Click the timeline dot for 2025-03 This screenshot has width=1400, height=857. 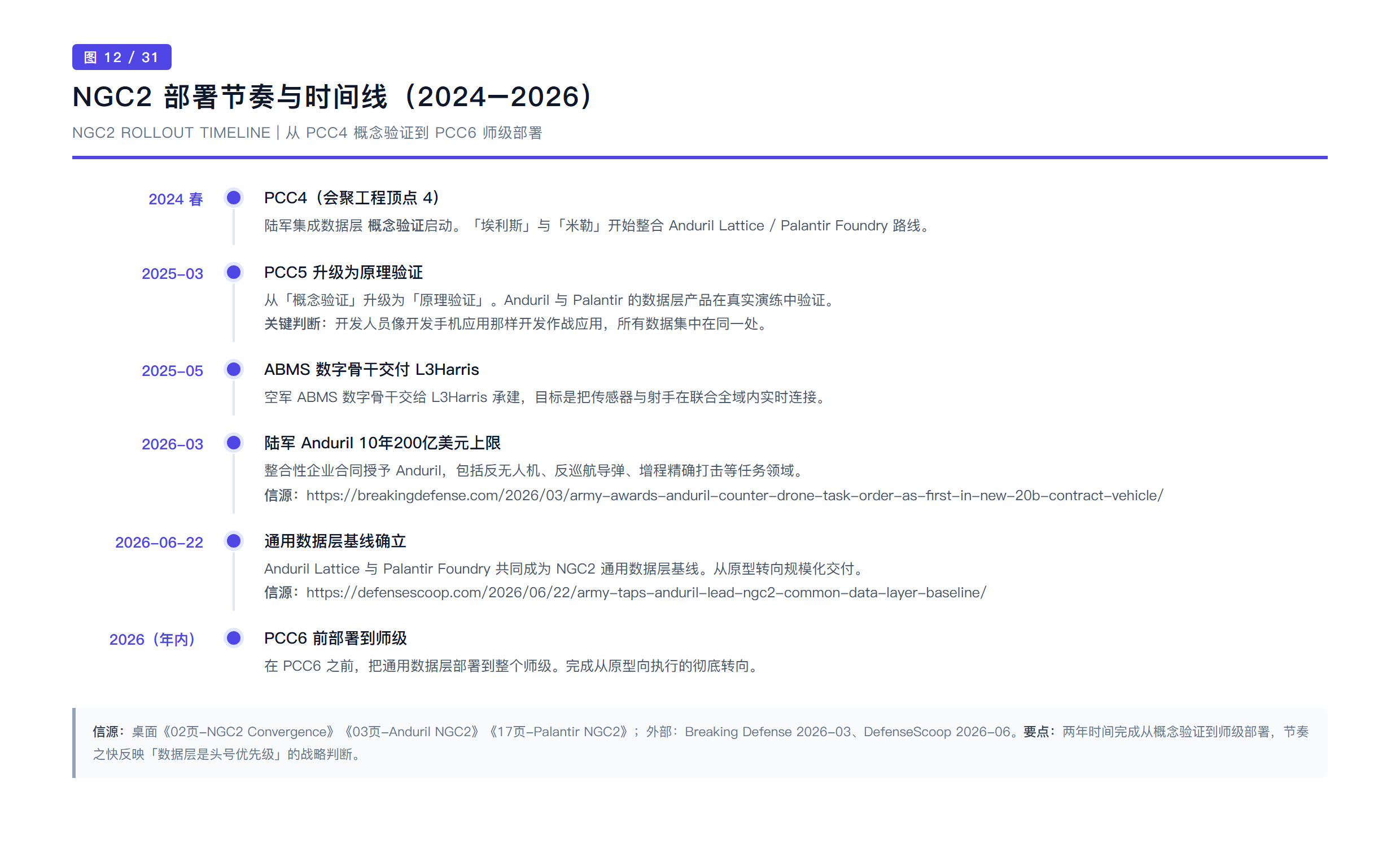(x=234, y=272)
